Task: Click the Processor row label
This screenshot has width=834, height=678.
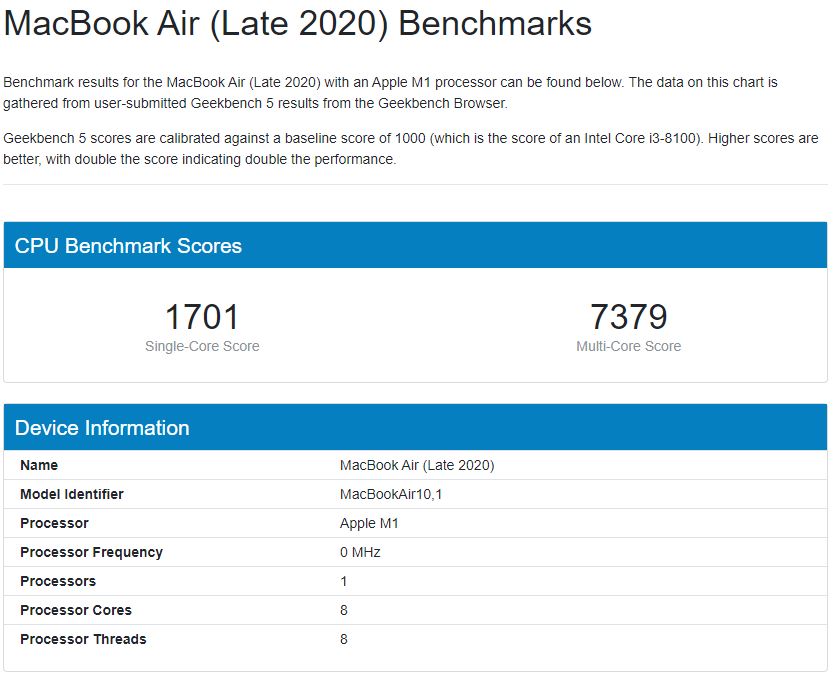Action: point(54,523)
